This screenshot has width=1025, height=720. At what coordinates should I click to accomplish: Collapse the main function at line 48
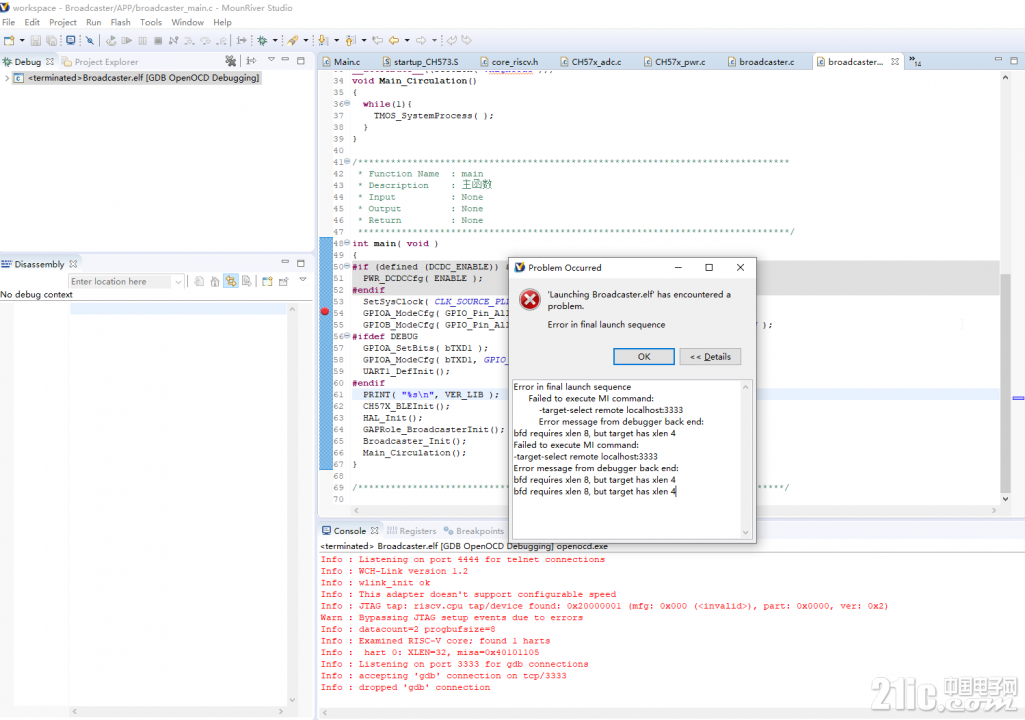click(x=347, y=243)
